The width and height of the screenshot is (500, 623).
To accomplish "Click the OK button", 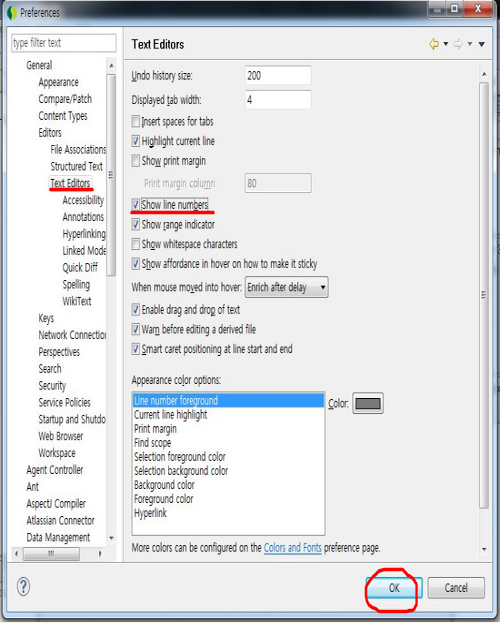I will (394, 588).
